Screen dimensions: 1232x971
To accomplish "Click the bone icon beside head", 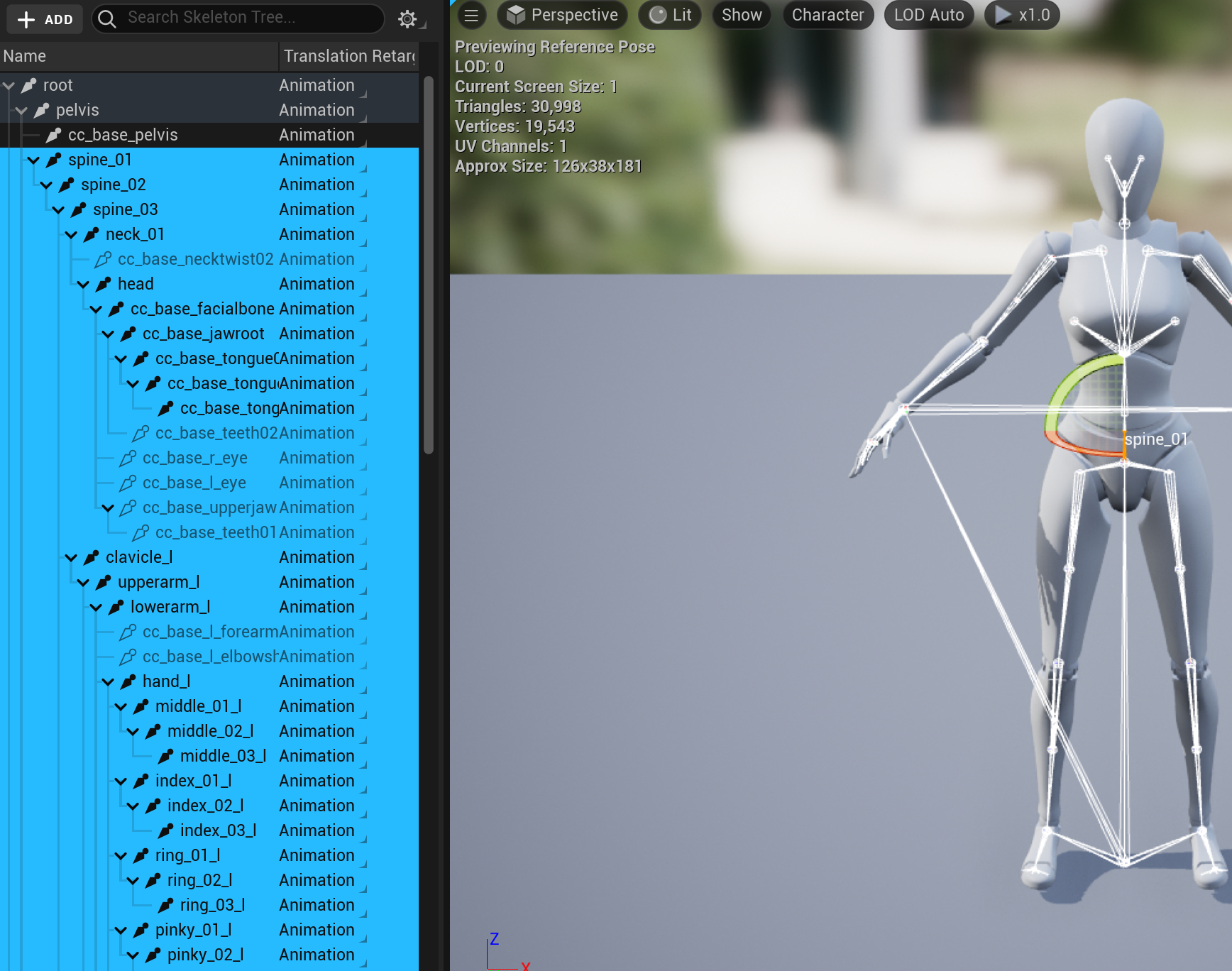I will (104, 284).
